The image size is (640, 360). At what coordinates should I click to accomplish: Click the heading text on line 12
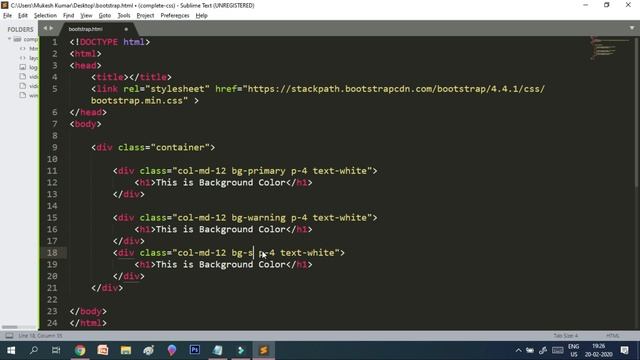tap(221, 182)
